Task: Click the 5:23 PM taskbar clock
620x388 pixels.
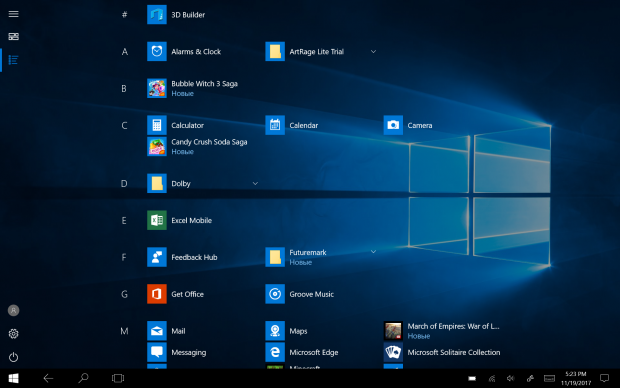Action: pos(576,378)
